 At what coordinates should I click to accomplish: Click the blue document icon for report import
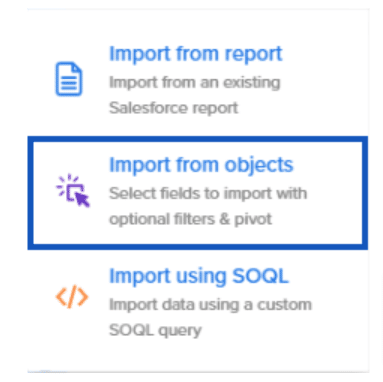pos(69,79)
